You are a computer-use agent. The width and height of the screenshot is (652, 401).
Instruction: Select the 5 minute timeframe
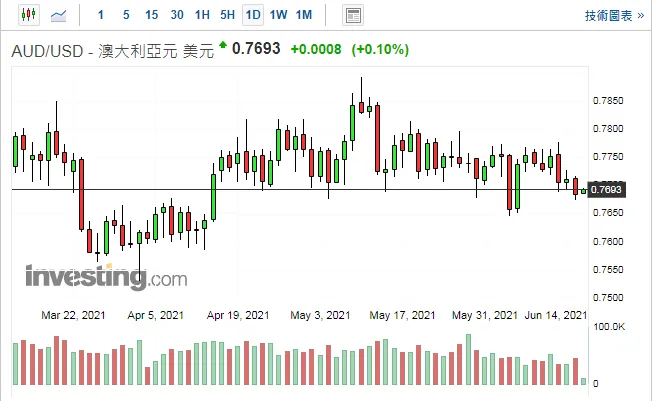point(126,15)
